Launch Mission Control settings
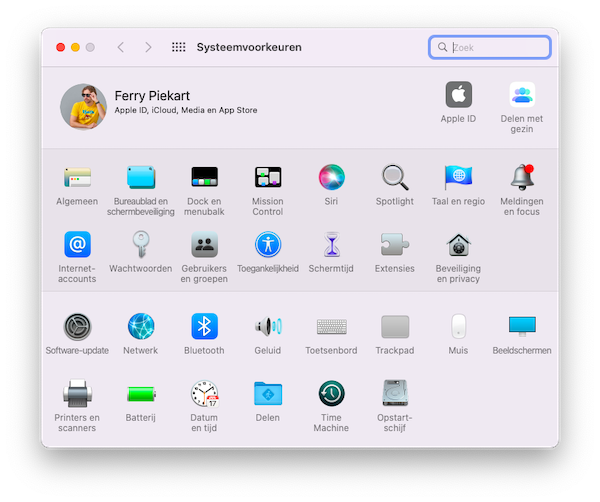 point(268,177)
